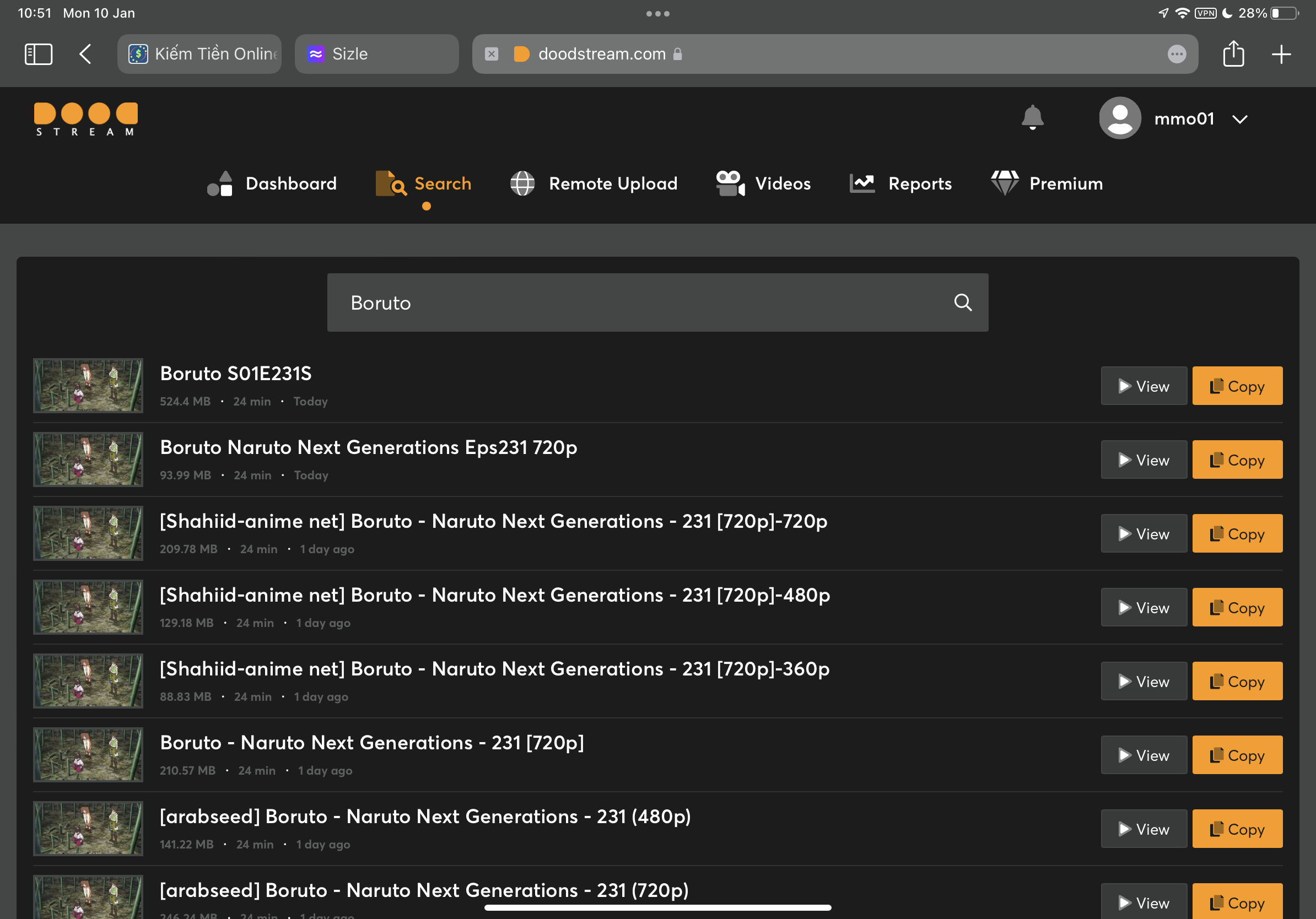The width and height of the screenshot is (1316, 919).
Task: View the Boruto S01E231S video
Action: pyautogui.click(x=1143, y=386)
